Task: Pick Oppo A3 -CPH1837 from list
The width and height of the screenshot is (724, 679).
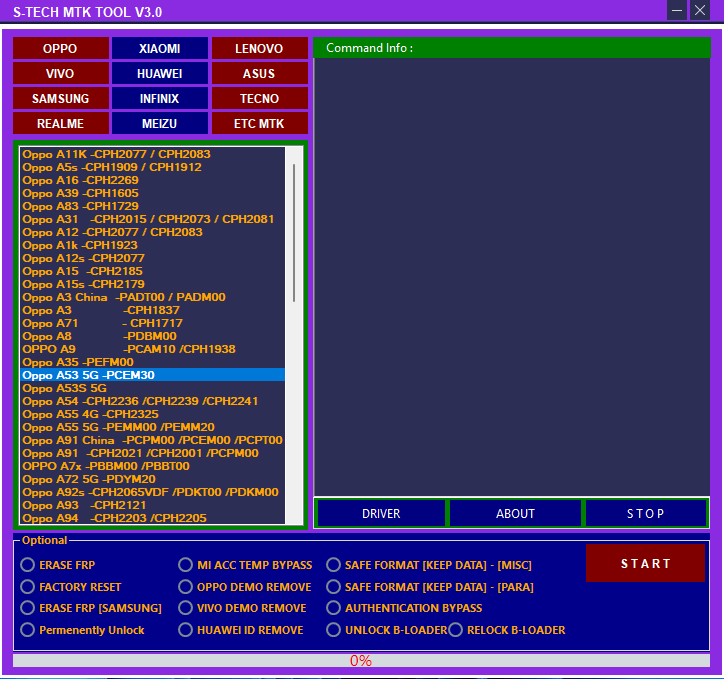Action: tap(152, 310)
